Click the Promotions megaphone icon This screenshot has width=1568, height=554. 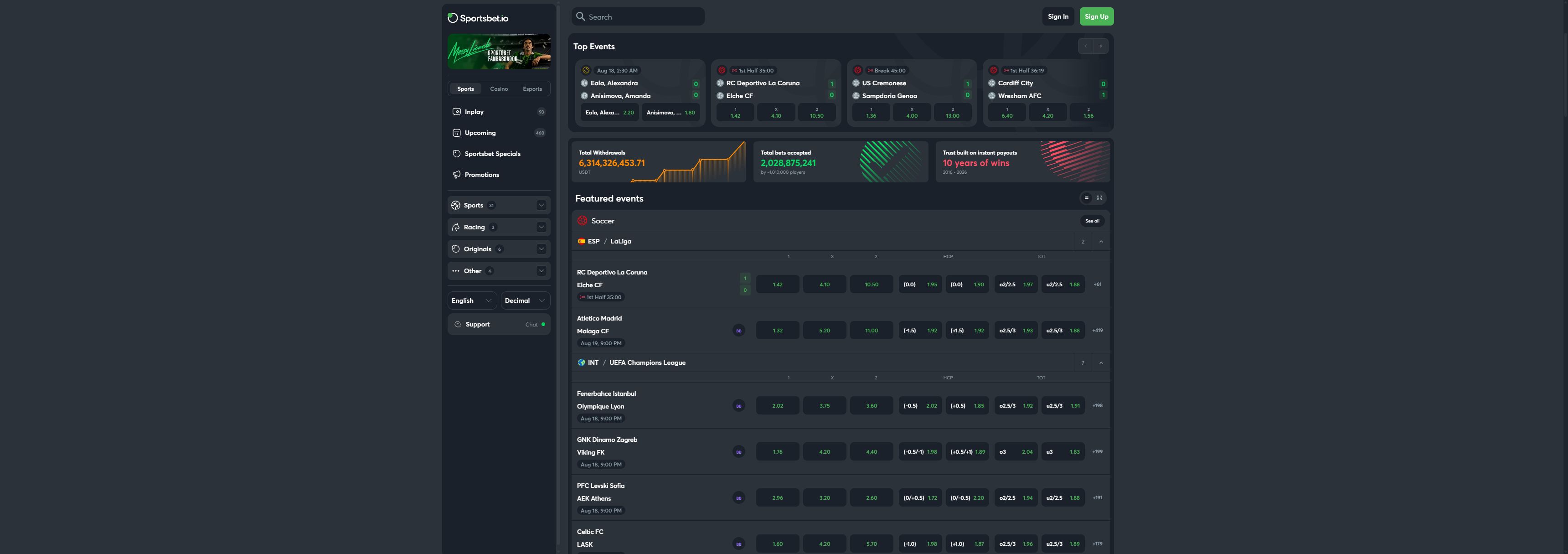[x=457, y=175]
